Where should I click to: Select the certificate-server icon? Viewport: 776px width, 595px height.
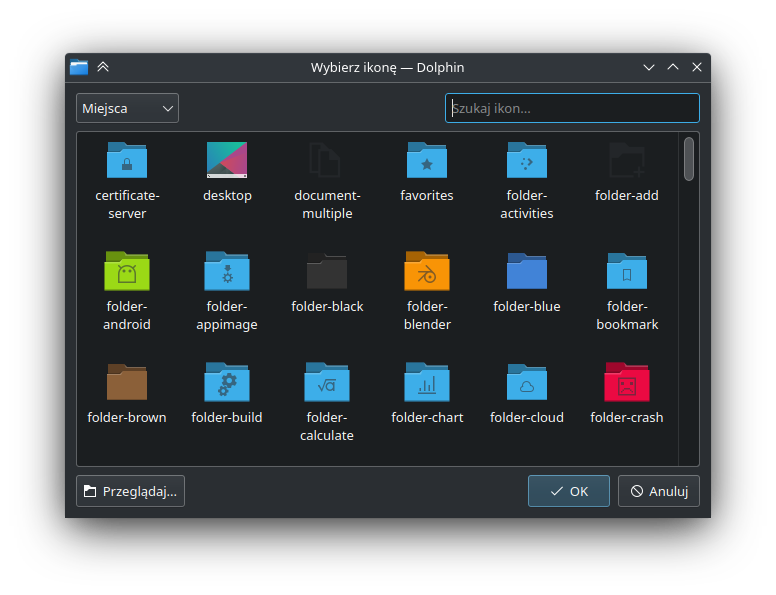pyautogui.click(x=127, y=160)
